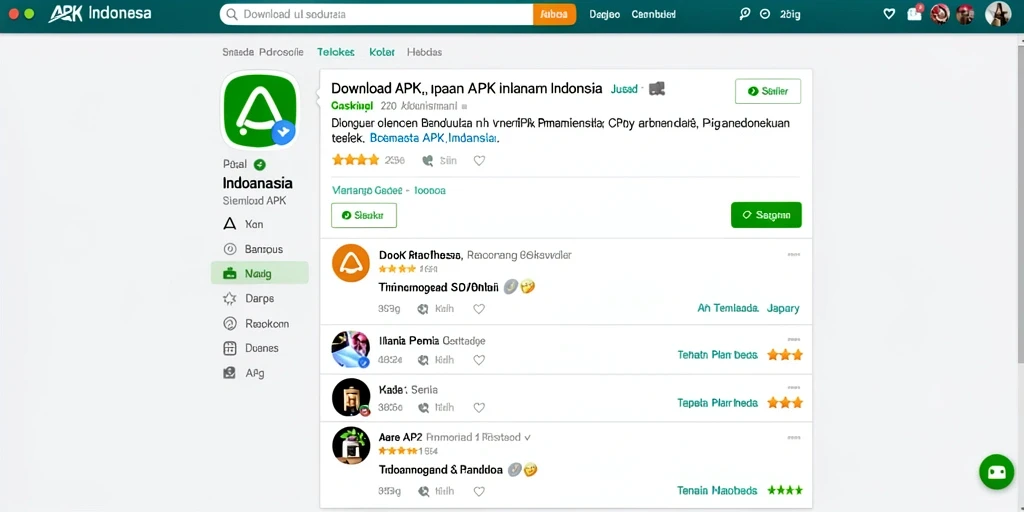Switch to the Telokes tab
This screenshot has height=512, width=1024.
click(x=336, y=52)
